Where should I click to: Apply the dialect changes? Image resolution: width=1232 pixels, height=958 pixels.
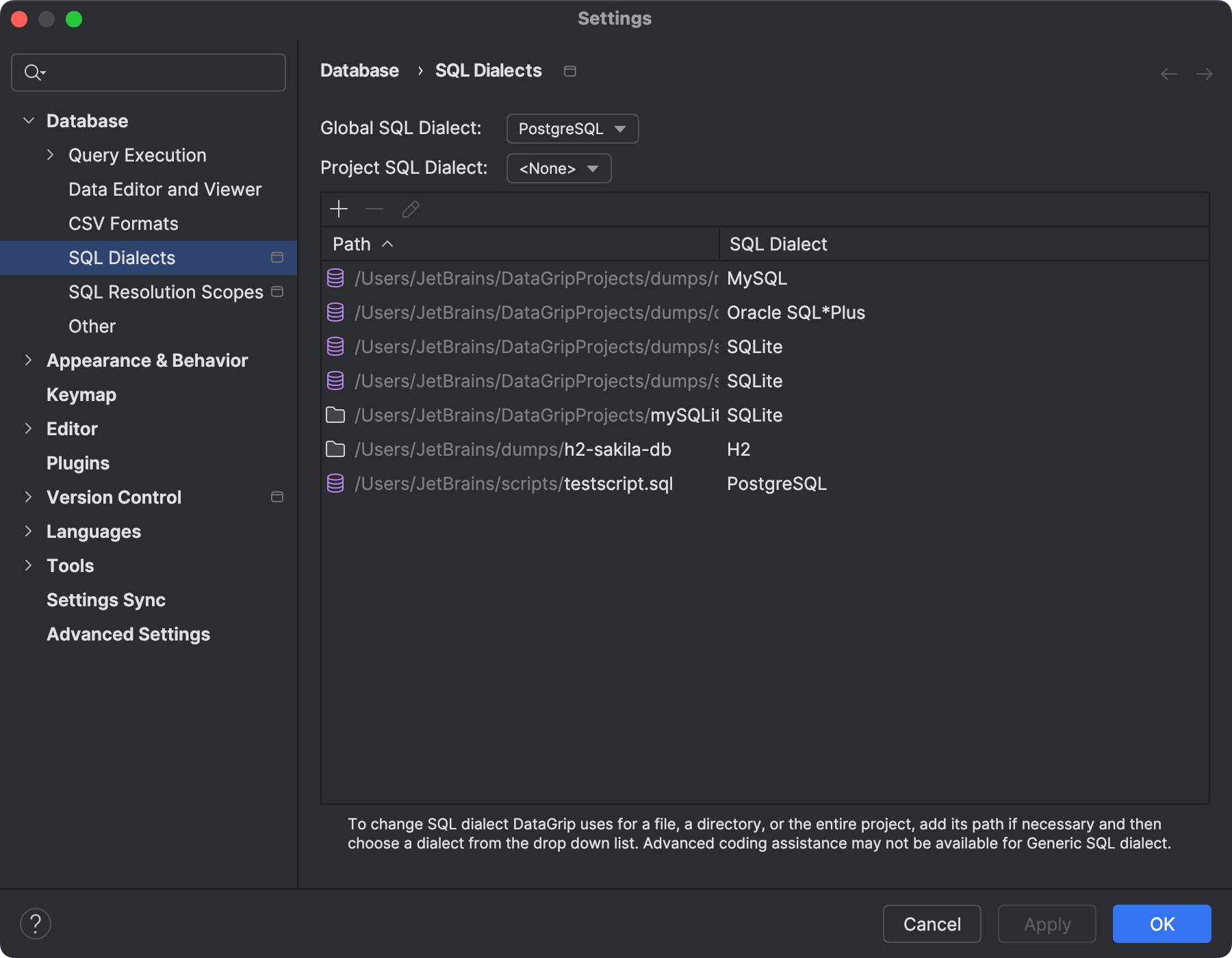[x=1047, y=924]
